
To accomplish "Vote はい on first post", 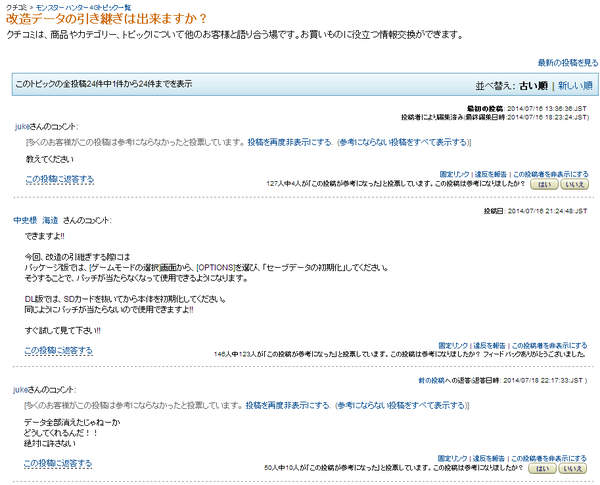I will click(x=544, y=185).
